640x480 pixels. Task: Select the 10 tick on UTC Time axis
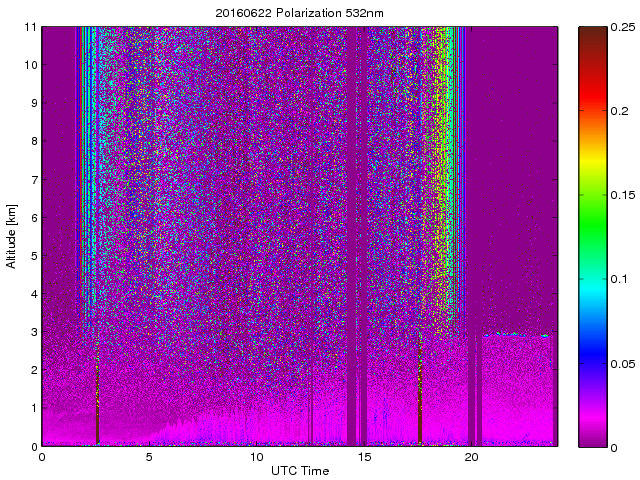tap(256, 456)
